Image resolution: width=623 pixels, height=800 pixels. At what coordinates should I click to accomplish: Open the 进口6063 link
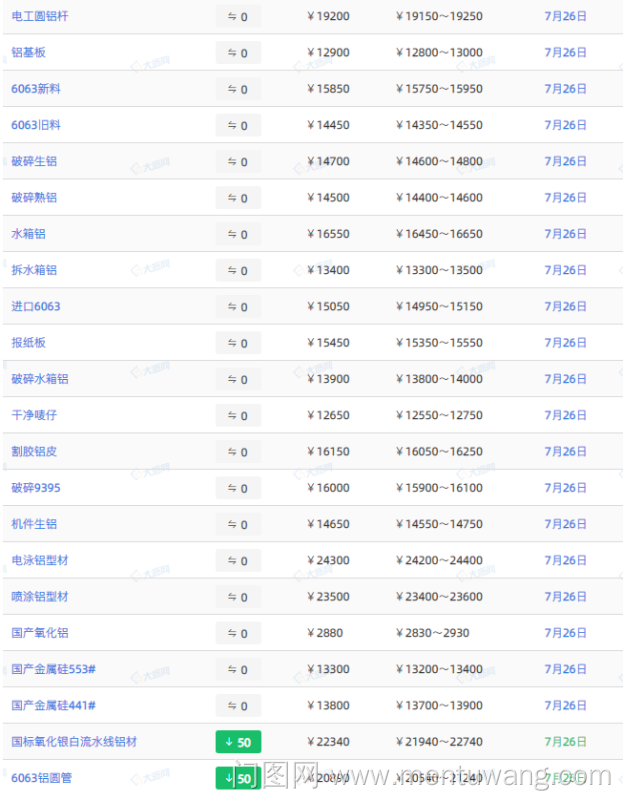click(x=36, y=306)
